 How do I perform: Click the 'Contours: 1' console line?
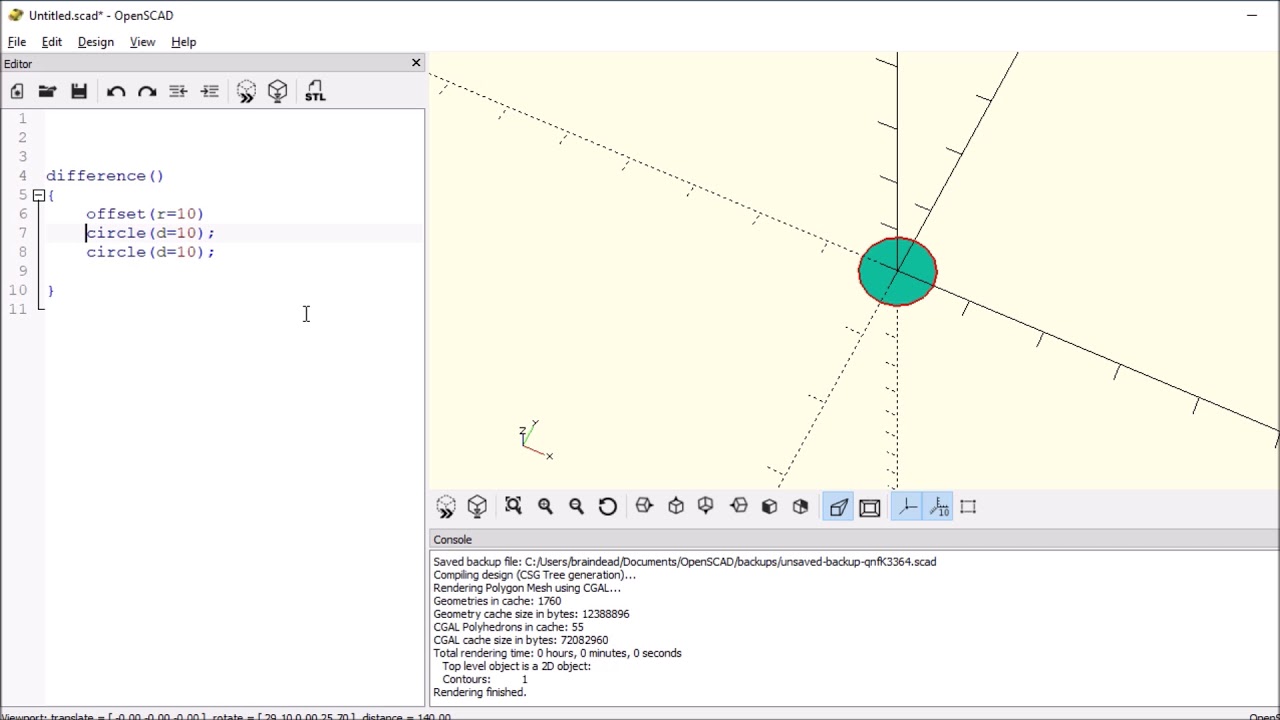pyautogui.click(x=485, y=679)
